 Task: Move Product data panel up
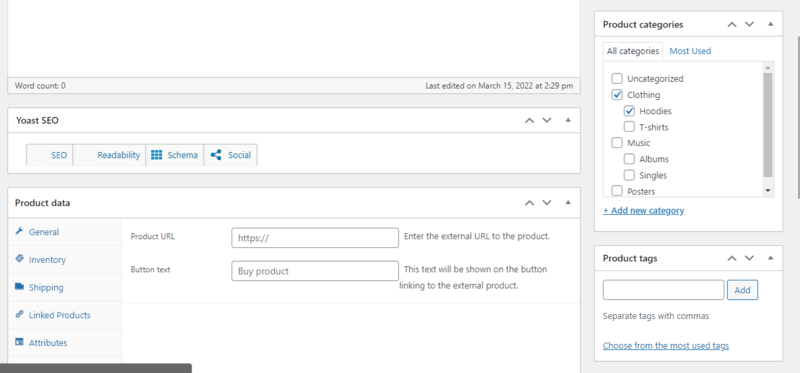click(530, 203)
